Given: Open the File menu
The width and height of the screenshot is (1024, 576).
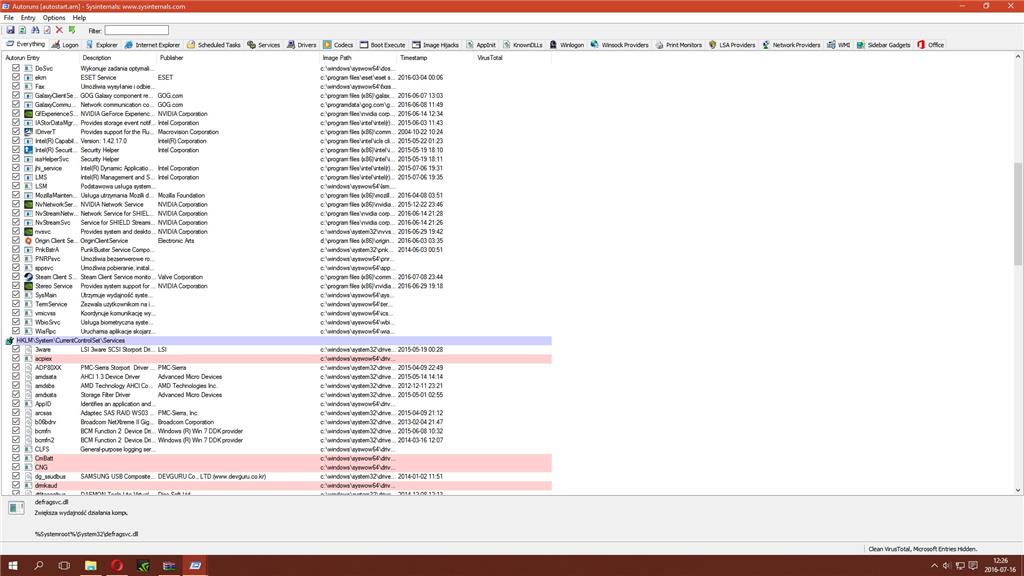Looking at the screenshot, I should coord(8,18).
